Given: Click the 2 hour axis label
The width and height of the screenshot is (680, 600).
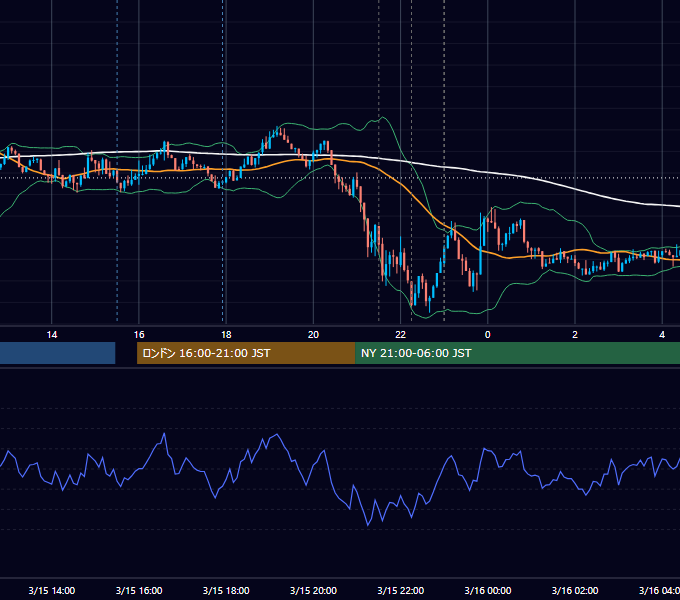Looking at the screenshot, I should (575, 335).
